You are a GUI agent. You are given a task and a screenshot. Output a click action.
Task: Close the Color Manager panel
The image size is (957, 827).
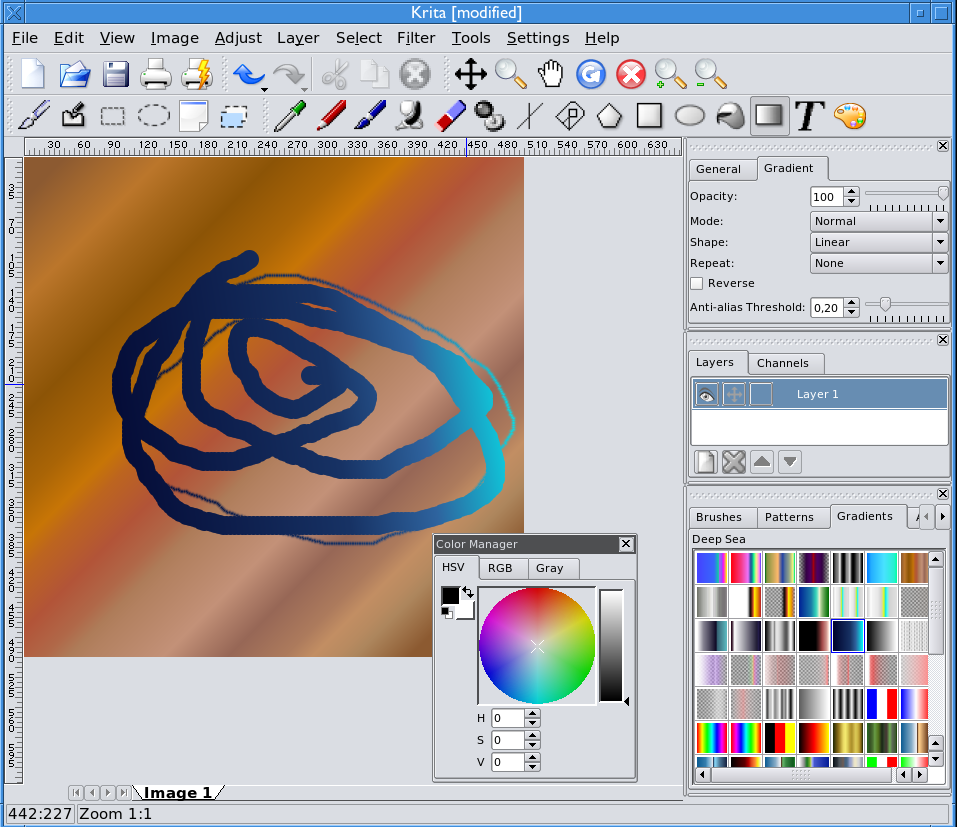coord(626,544)
